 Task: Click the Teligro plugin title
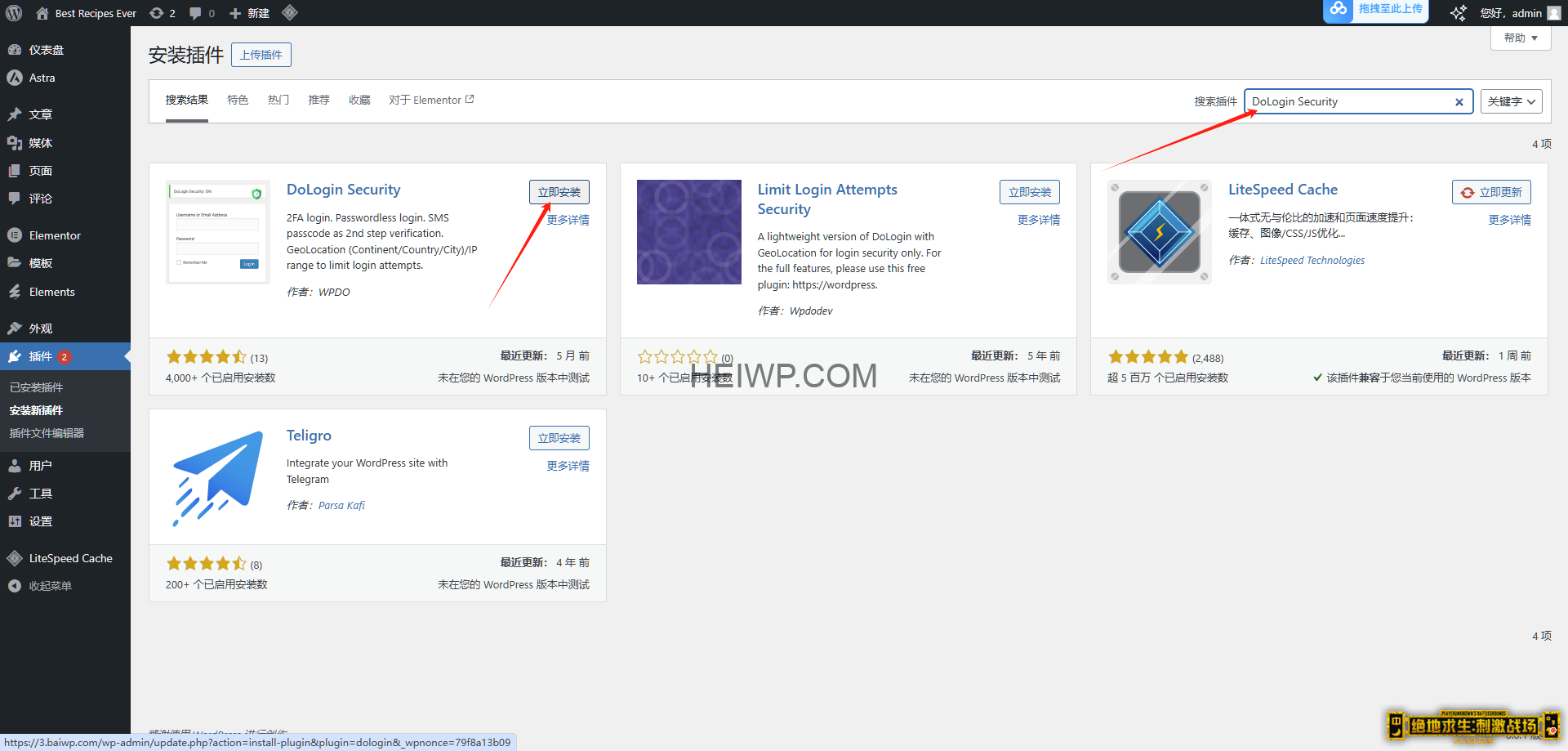(309, 436)
